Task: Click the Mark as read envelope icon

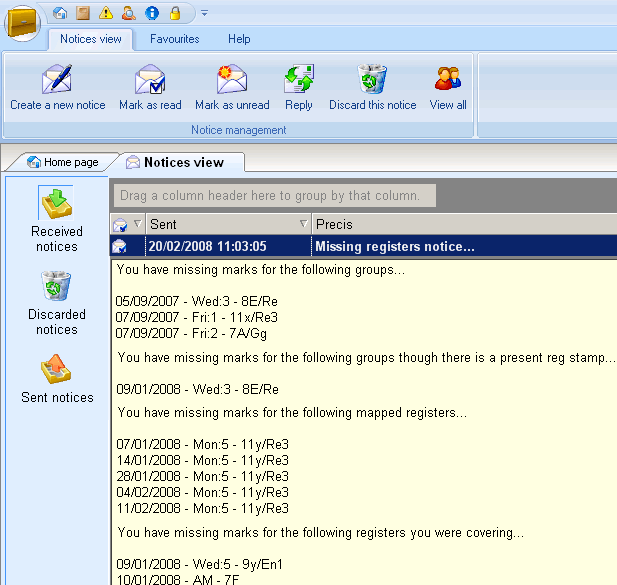Action: pyautogui.click(x=150, y=79)
